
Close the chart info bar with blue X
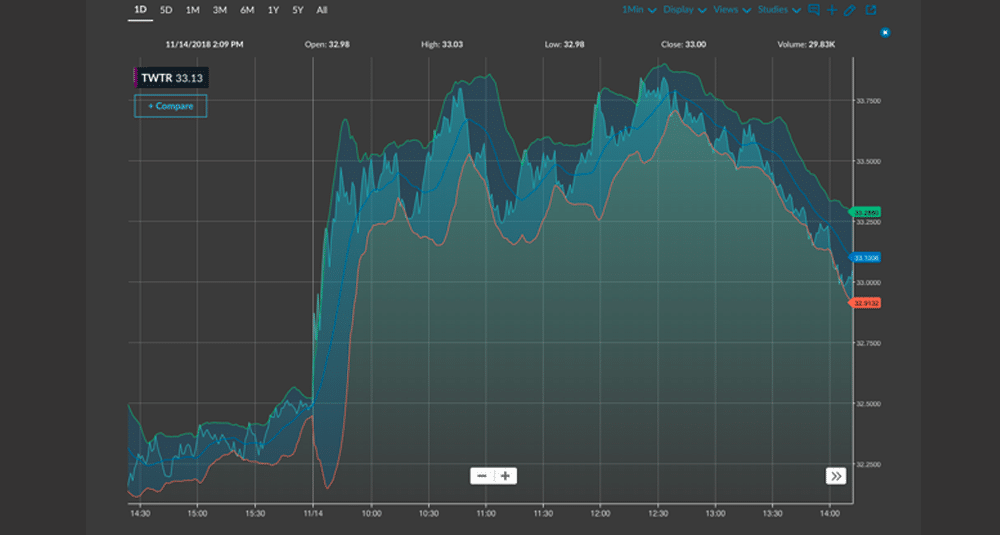(885, 33)
